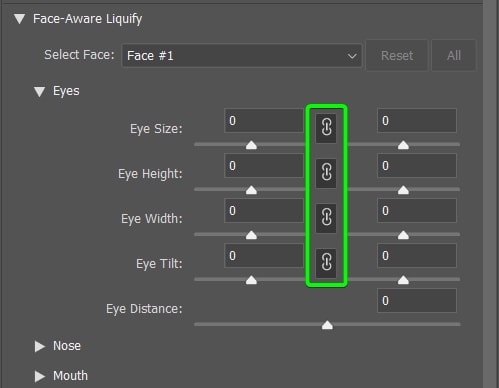The image size is (499, 388).
Task: Click the left Eye Height value field
Action: pos(264,166)
